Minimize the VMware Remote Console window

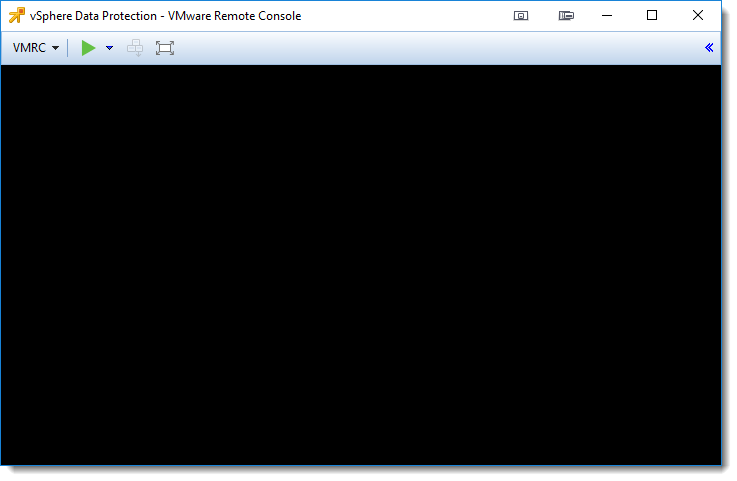pyautogui.click(x=607, y=16)
